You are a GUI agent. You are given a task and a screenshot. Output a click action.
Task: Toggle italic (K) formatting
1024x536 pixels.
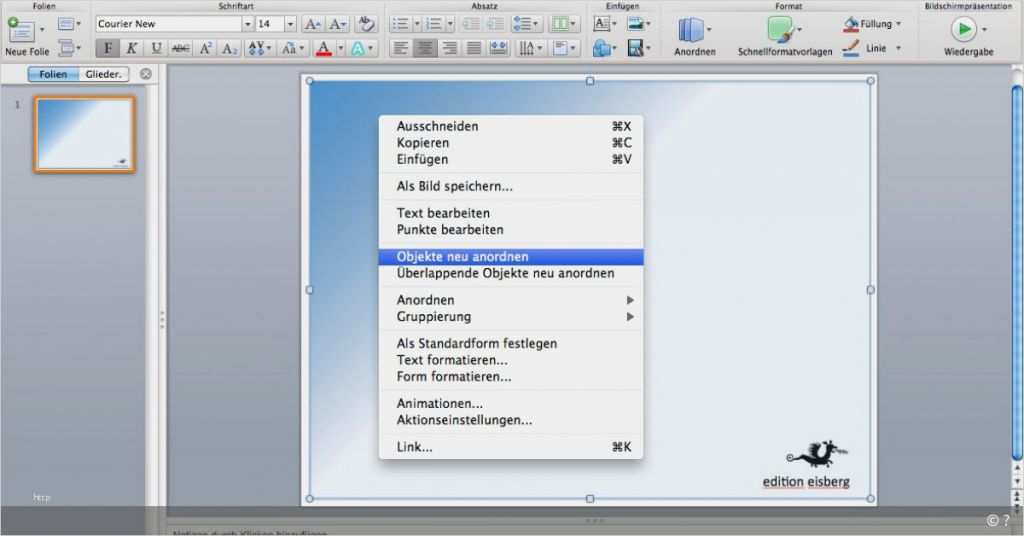131,48
